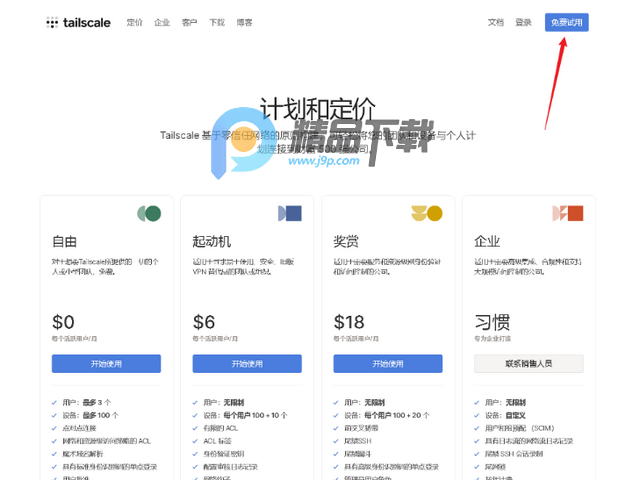Image resolution: width=640 pixels, height=480 pixels.
Task: Click checkmark beside '设备: 自定义'
Action: (x=477, y=416)
